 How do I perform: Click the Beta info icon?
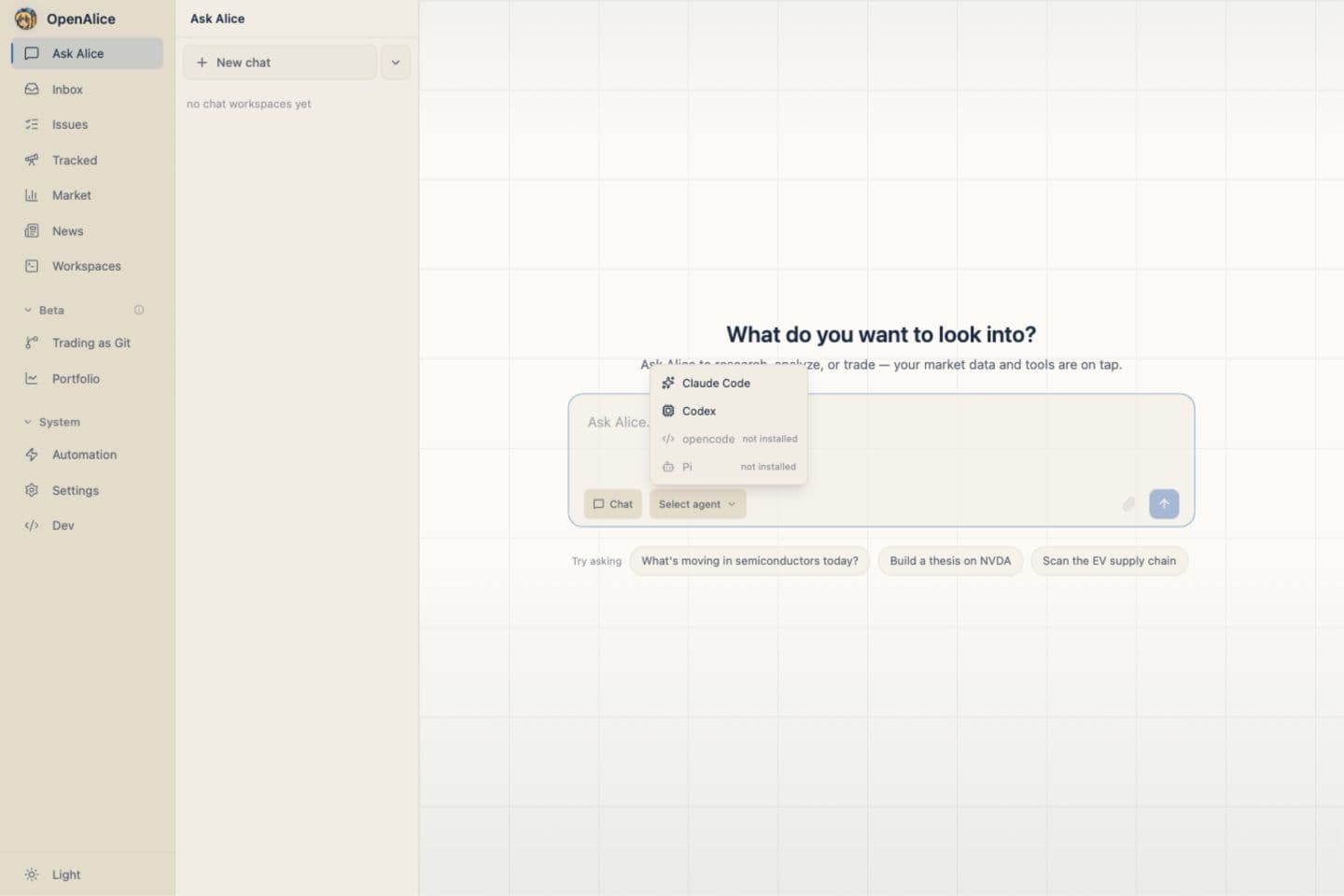[x=139, y=310]
